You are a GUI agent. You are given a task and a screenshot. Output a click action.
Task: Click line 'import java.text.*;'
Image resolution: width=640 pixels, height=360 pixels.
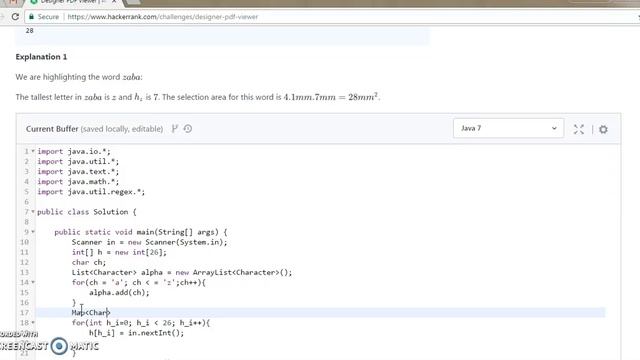pyautogui.click(x=78, y=171)
